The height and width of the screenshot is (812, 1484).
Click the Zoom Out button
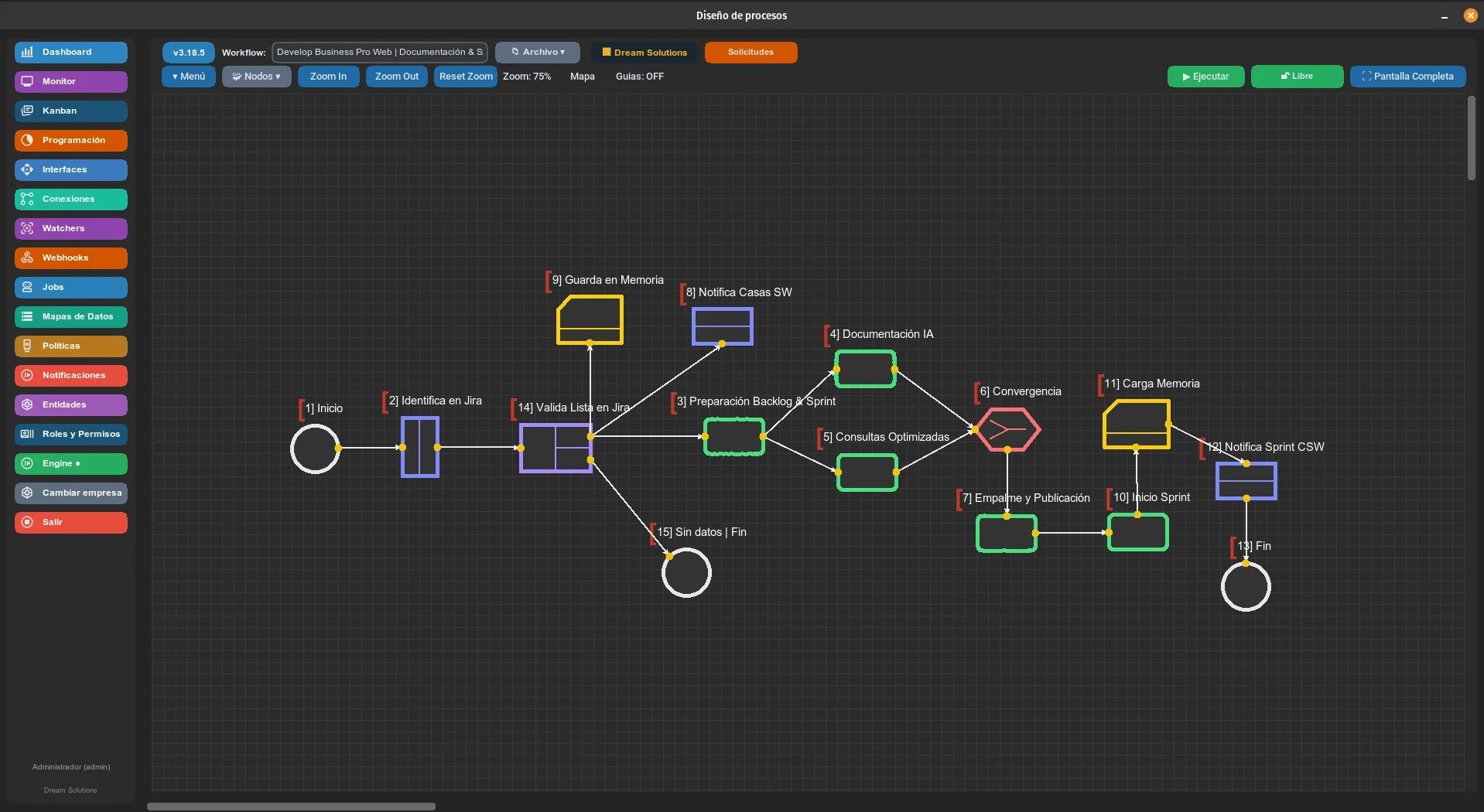click(x=396, y=77)
